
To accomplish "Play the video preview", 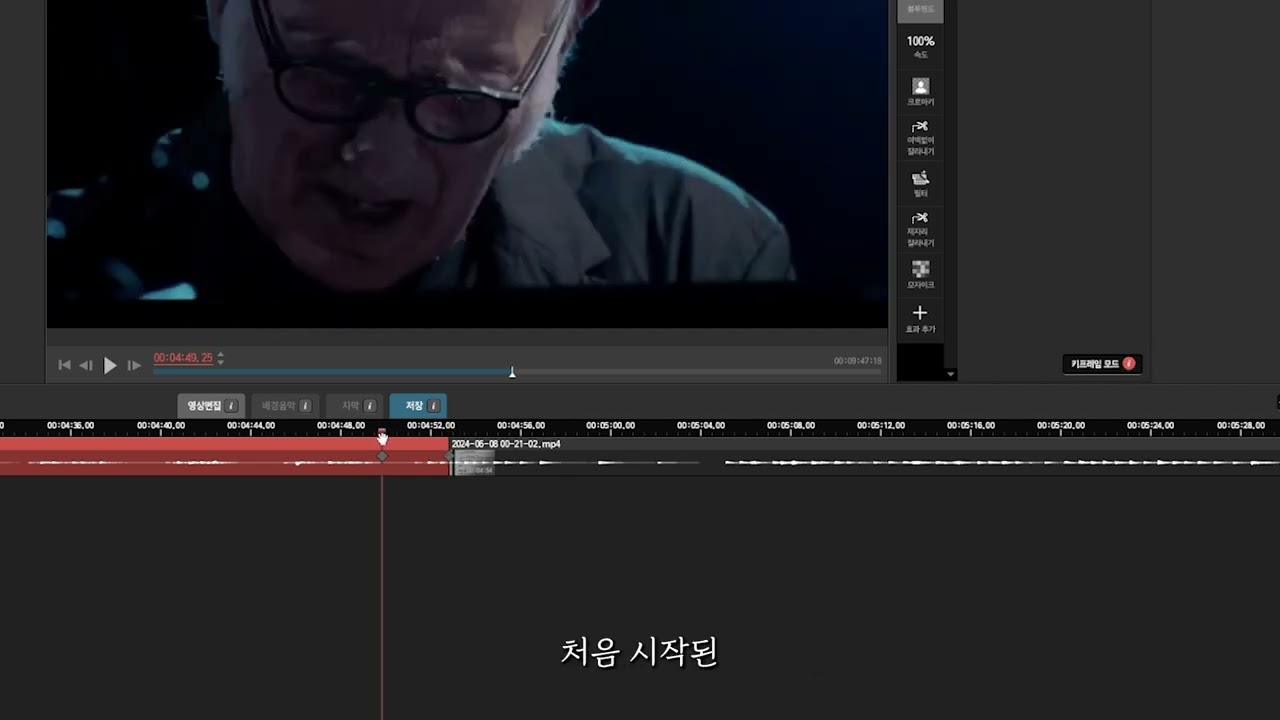I will [x=110, y=365].
